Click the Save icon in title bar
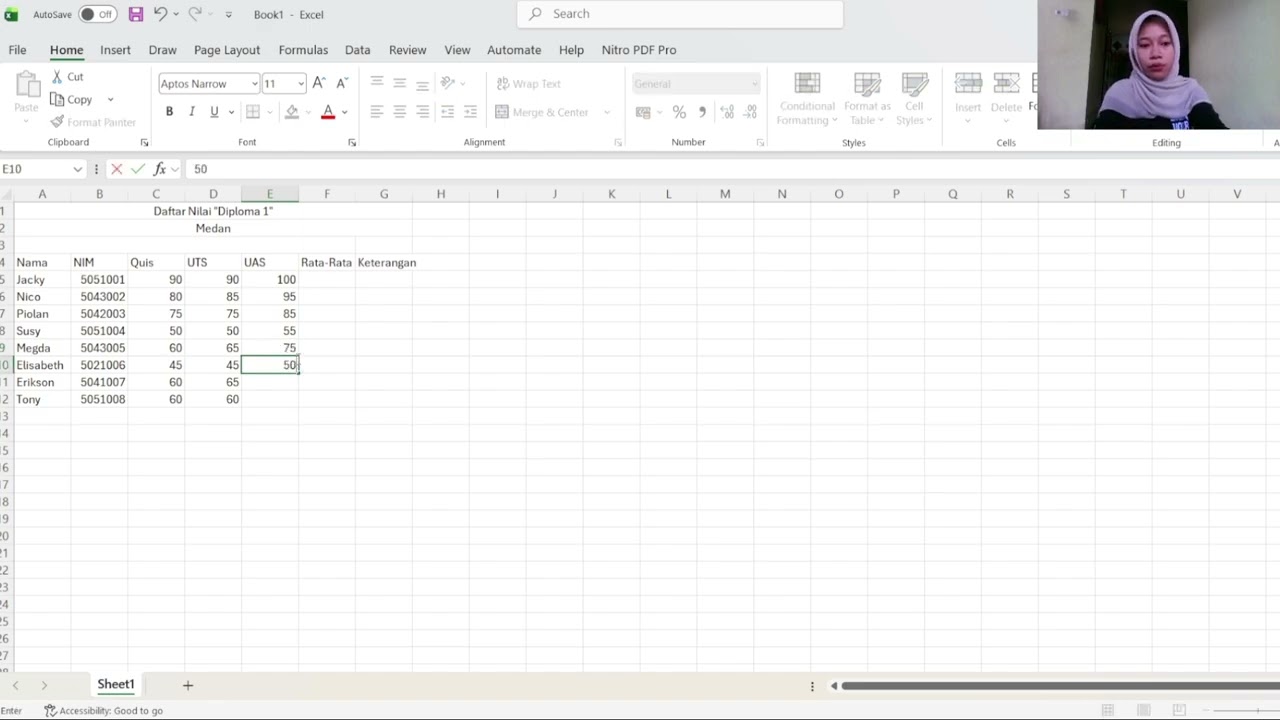 (x=136, y=14)
